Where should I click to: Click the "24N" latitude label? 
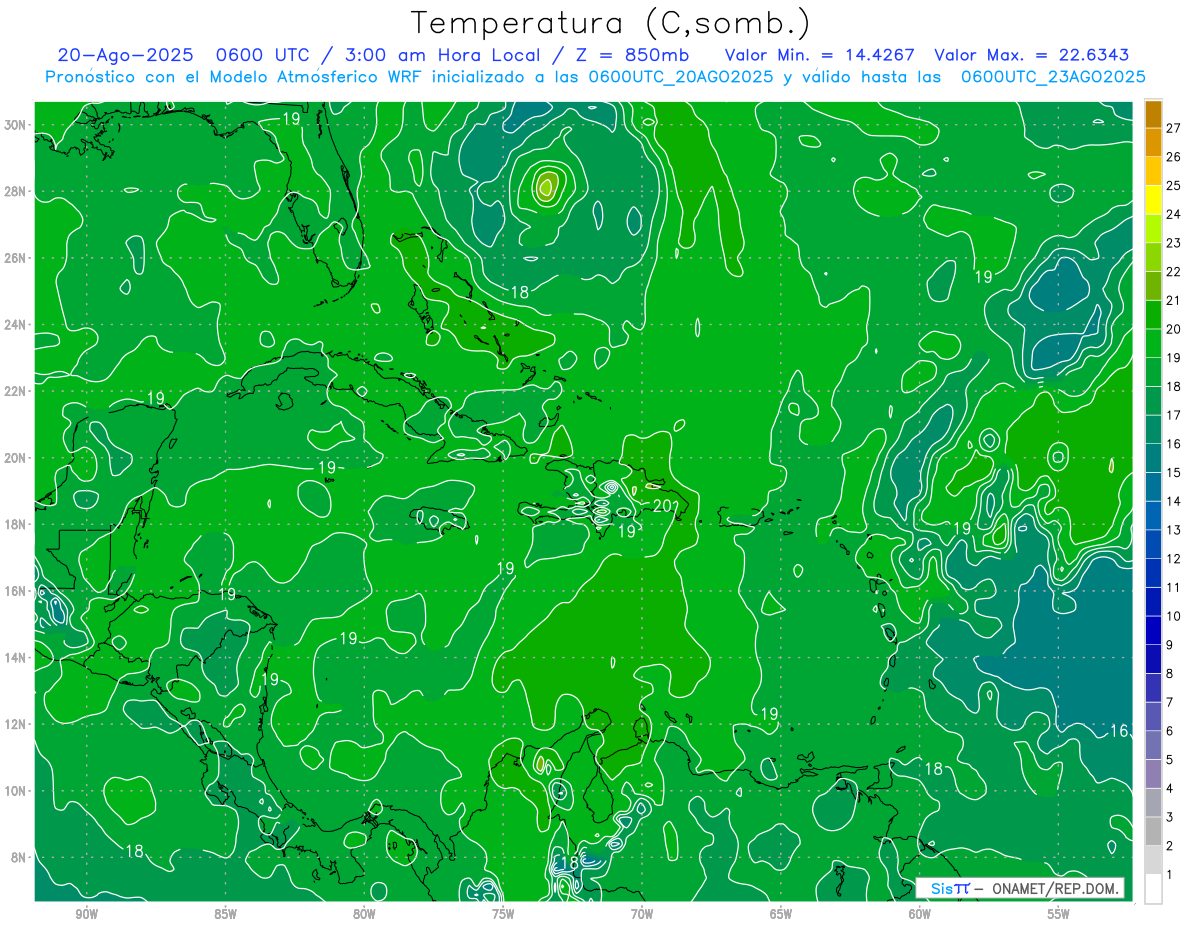[16, 325]
